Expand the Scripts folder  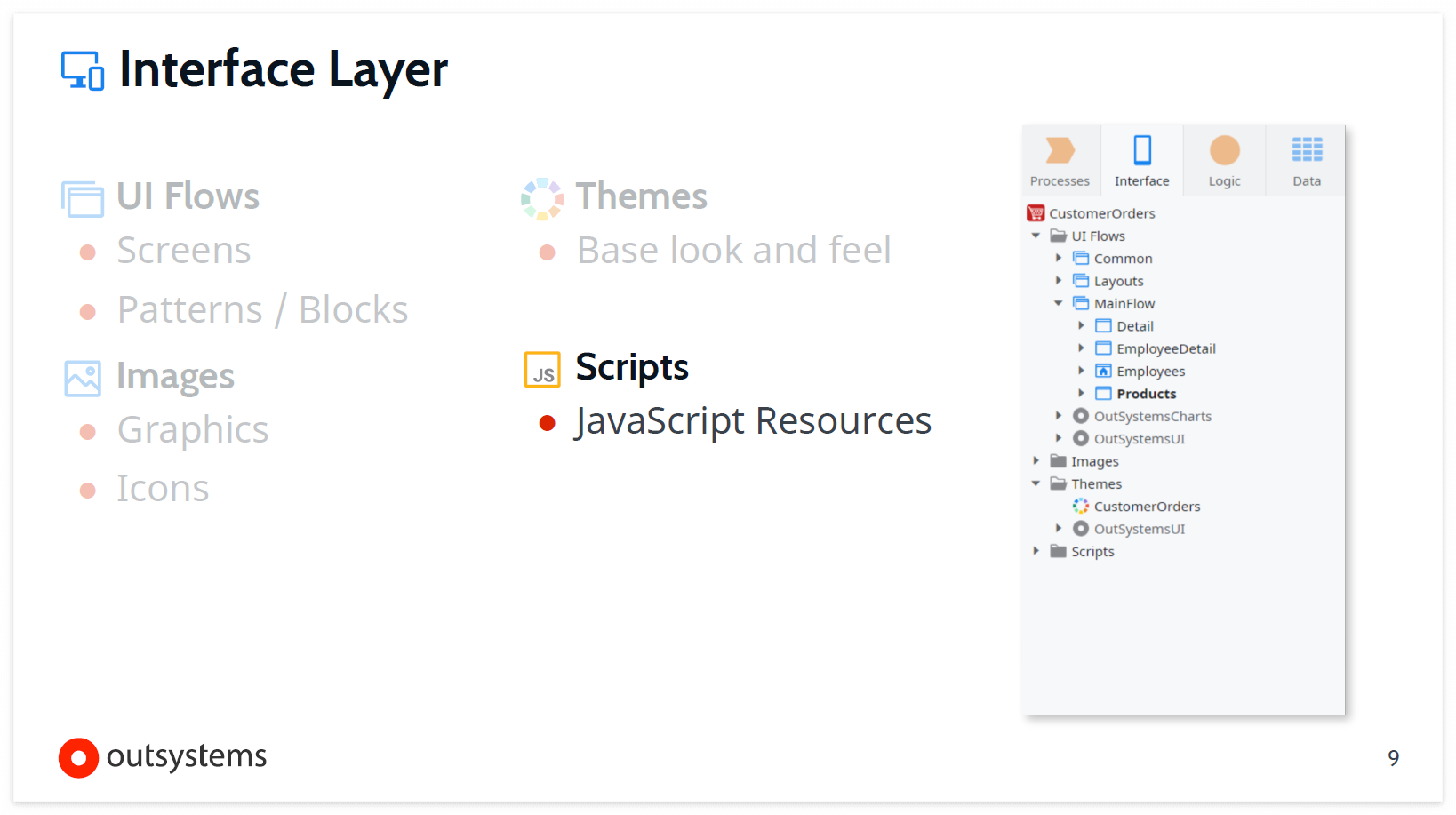pyautogui.click(x=1036, y=551)
